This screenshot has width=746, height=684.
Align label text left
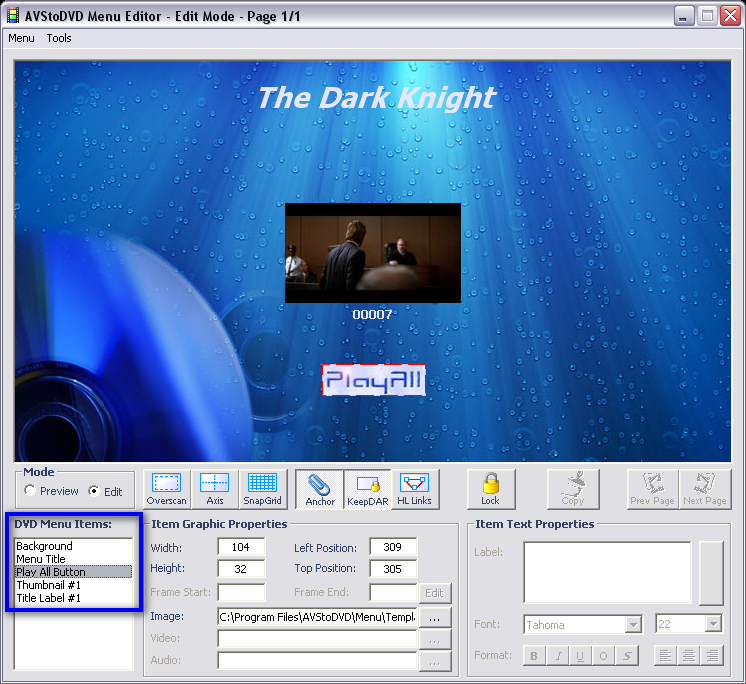[x=666, y=655]
